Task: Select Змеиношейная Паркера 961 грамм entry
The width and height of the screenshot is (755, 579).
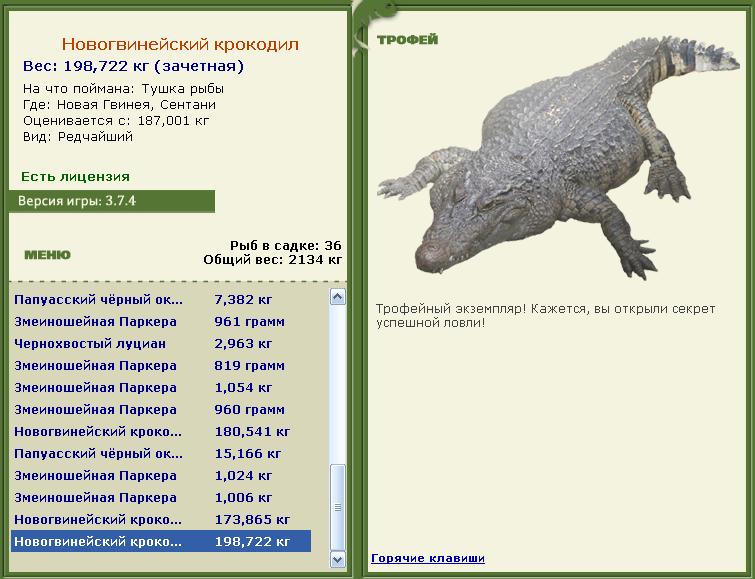Action: pos(161,321)
